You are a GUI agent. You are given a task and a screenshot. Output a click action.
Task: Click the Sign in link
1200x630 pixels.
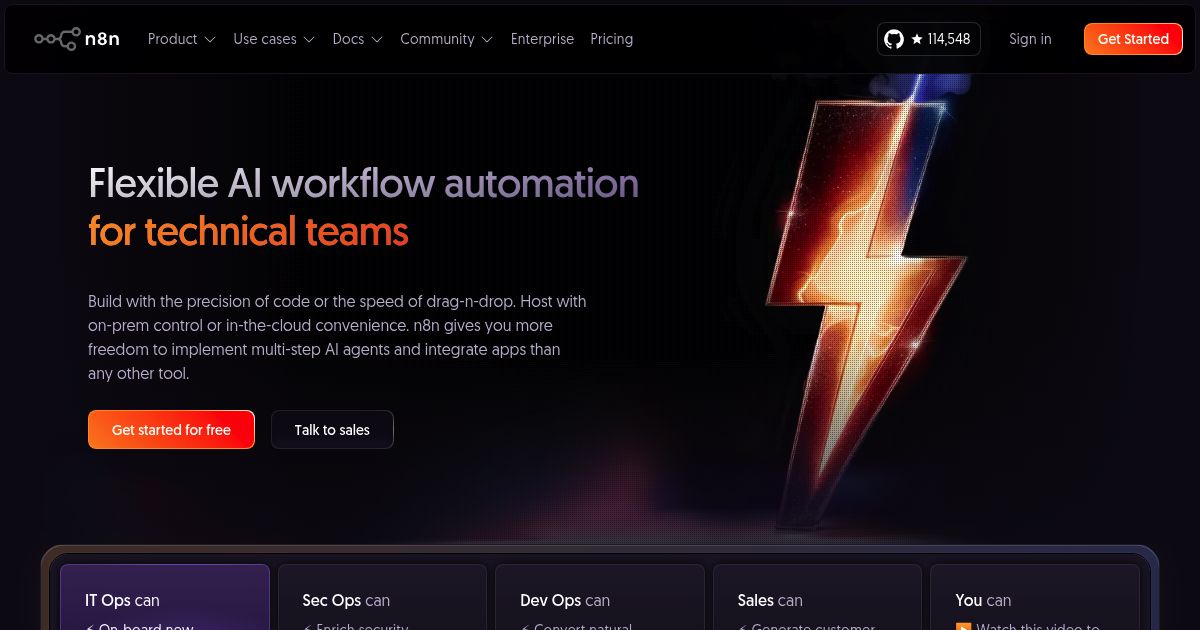point(1030,39)
